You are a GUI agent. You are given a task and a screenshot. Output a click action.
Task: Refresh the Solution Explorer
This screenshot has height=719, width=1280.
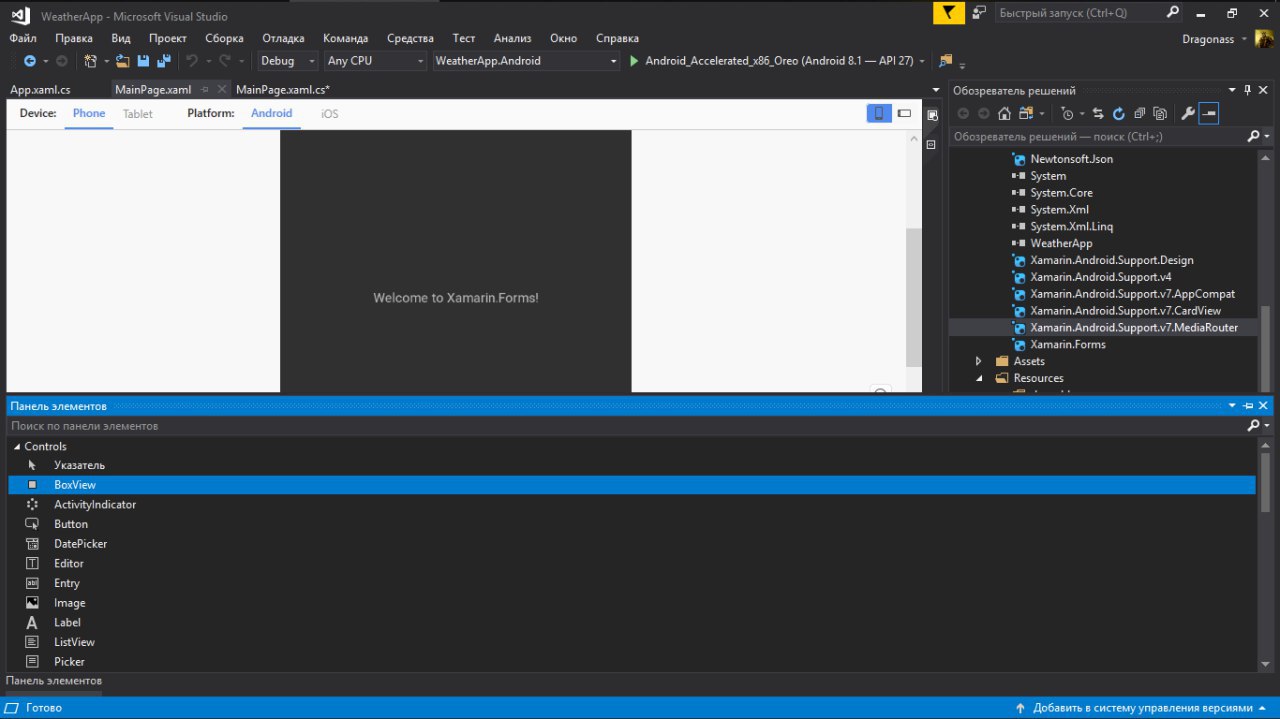[1119, 114]
